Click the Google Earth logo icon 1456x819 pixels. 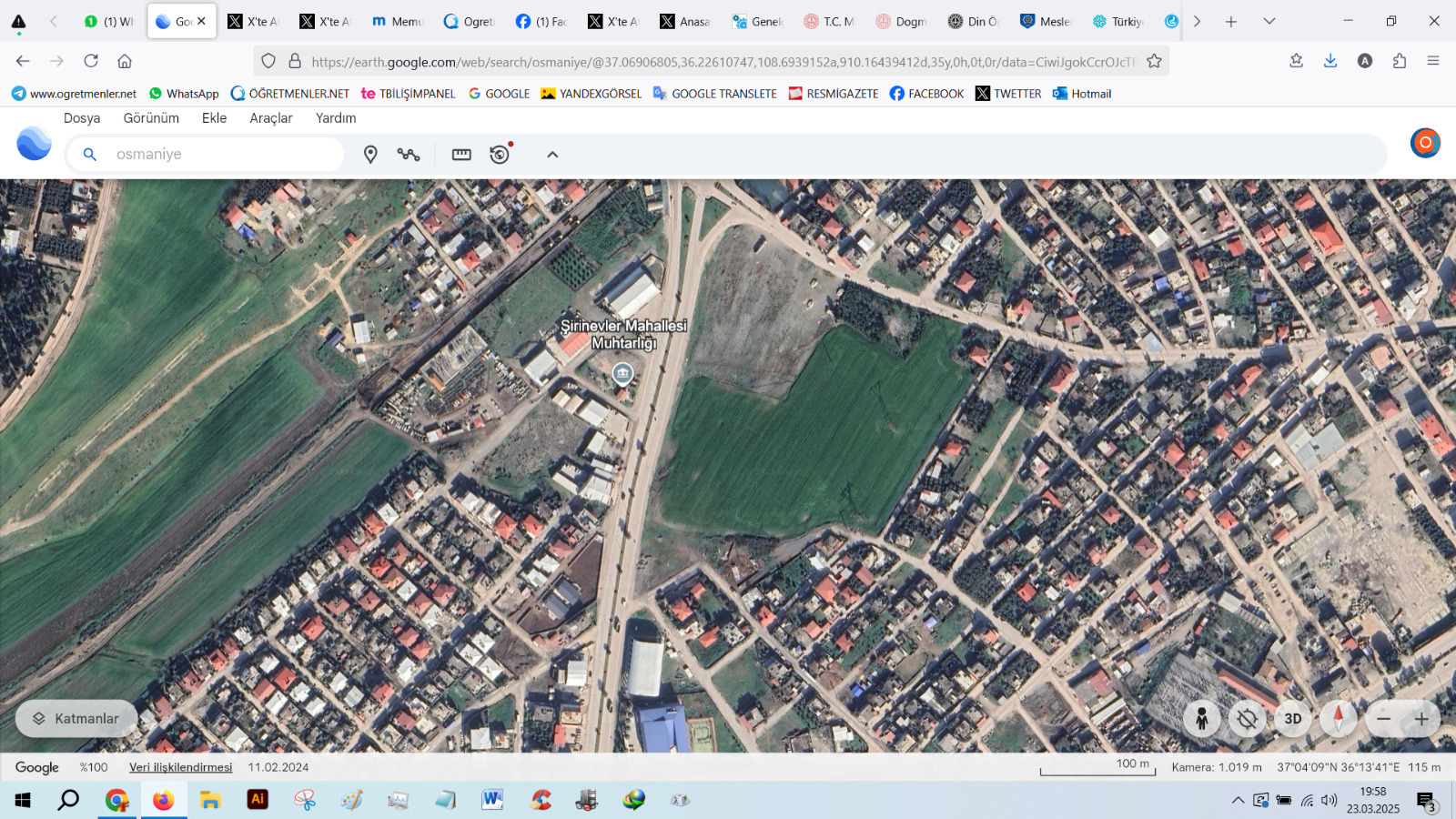click(x=35, y=144)
